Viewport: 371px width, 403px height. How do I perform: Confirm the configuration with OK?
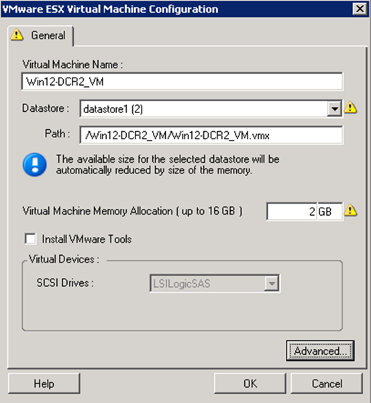250,383
